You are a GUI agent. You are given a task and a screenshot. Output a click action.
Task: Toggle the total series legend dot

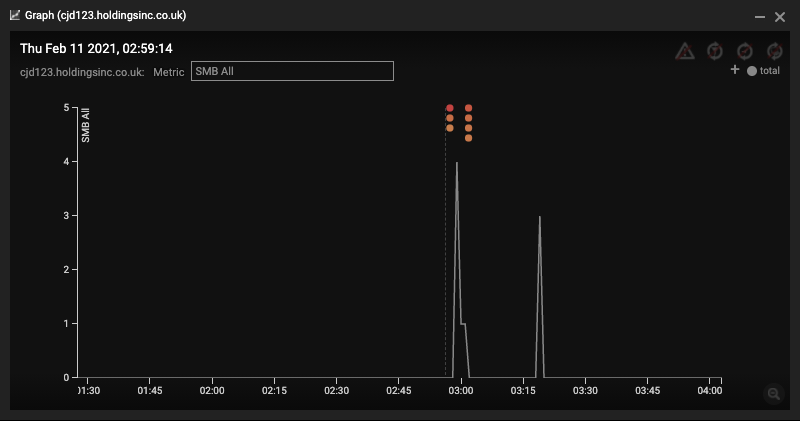point(752,71)
